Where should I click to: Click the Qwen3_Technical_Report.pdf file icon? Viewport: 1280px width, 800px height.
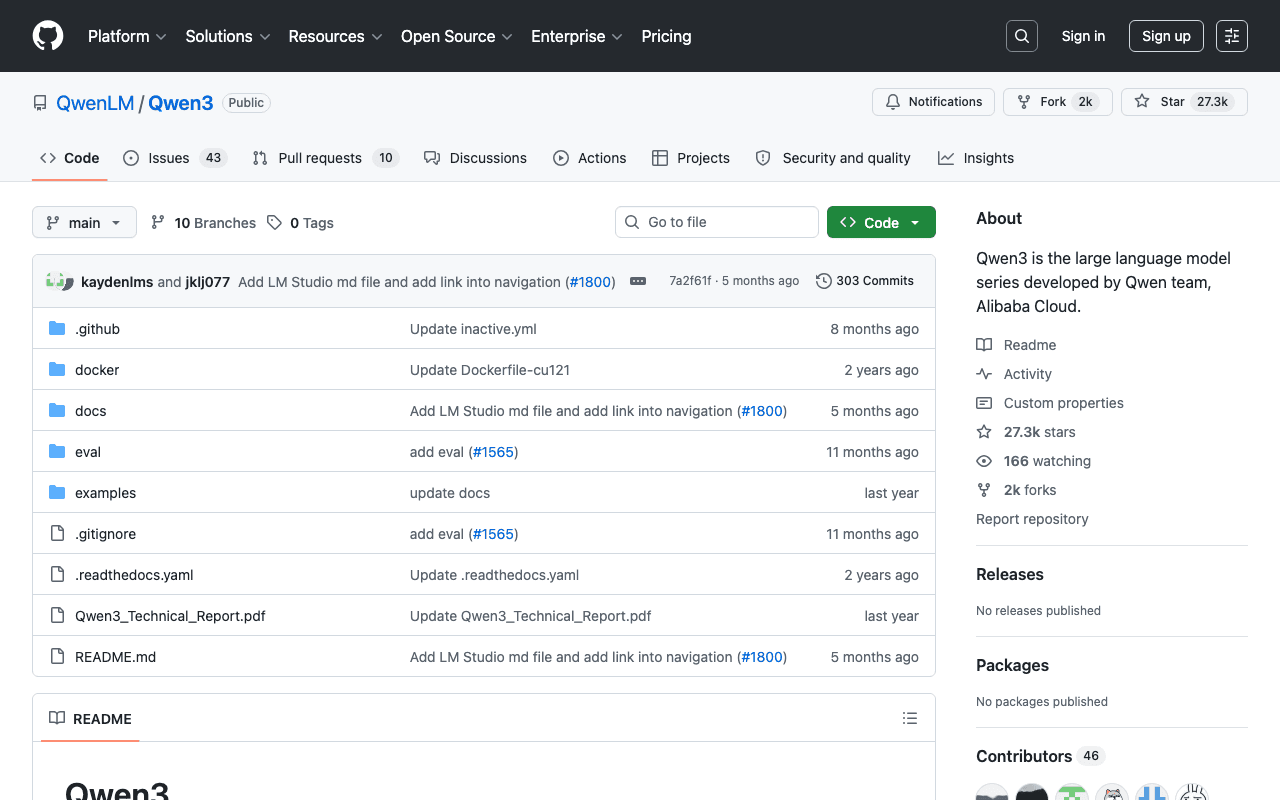tap(57, 616)
